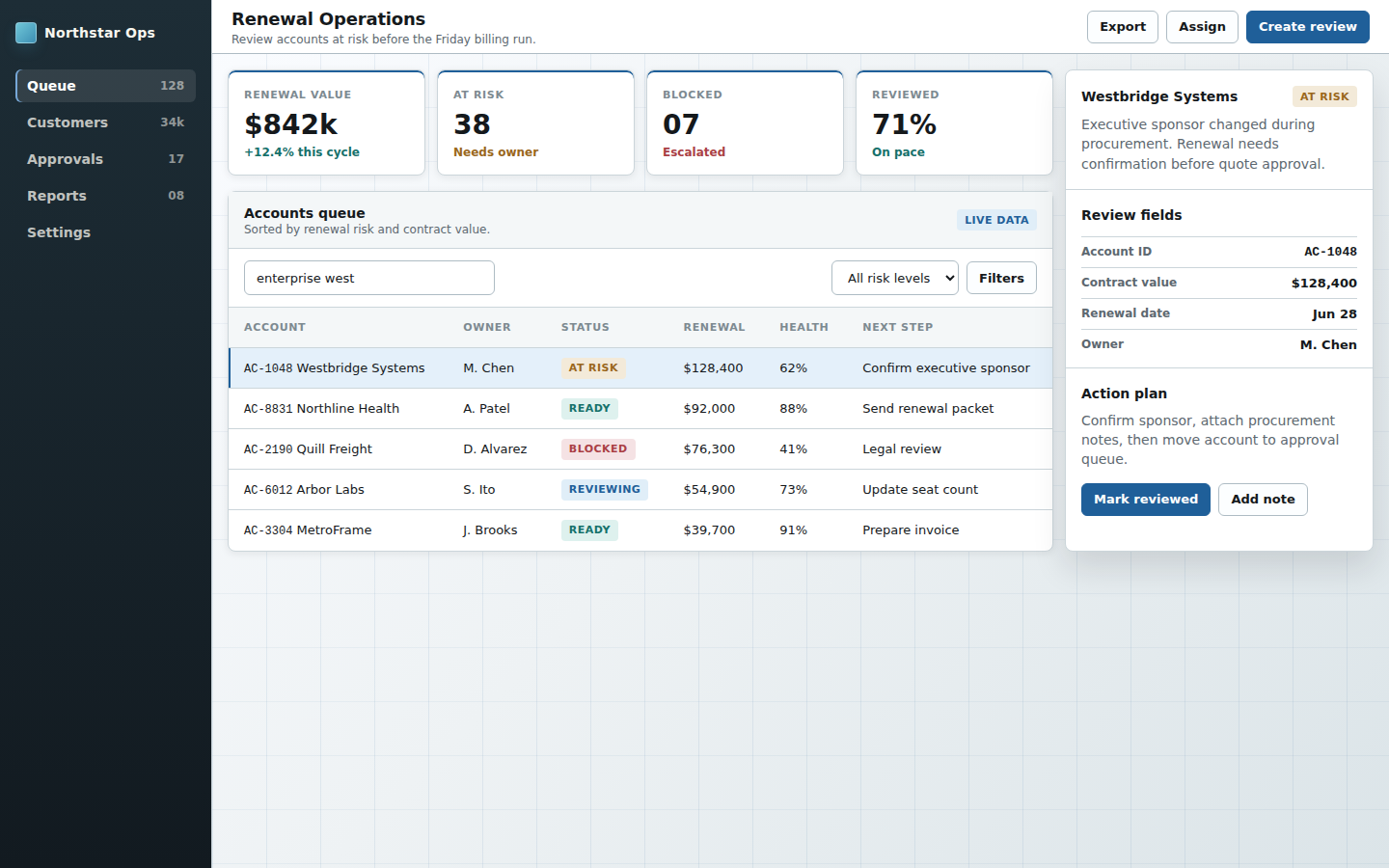Click the Create review button

tap(1307, 27)
